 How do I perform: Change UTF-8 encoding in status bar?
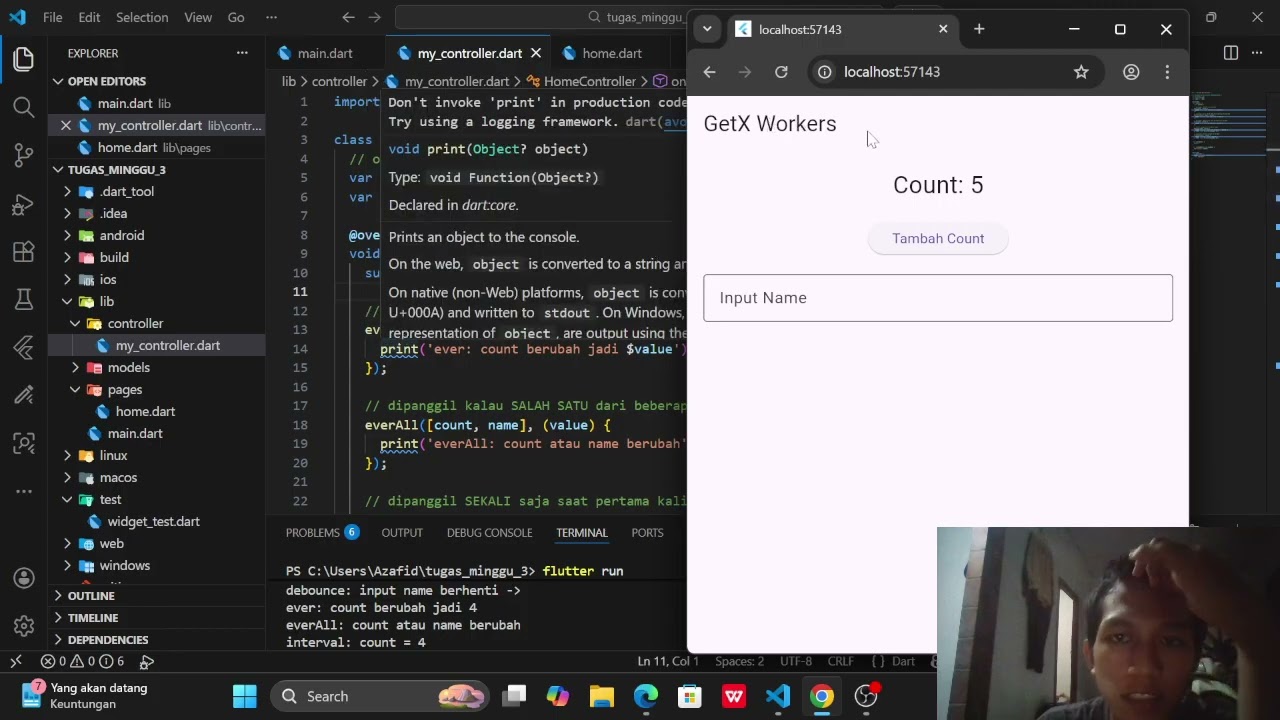pos(796,661)
